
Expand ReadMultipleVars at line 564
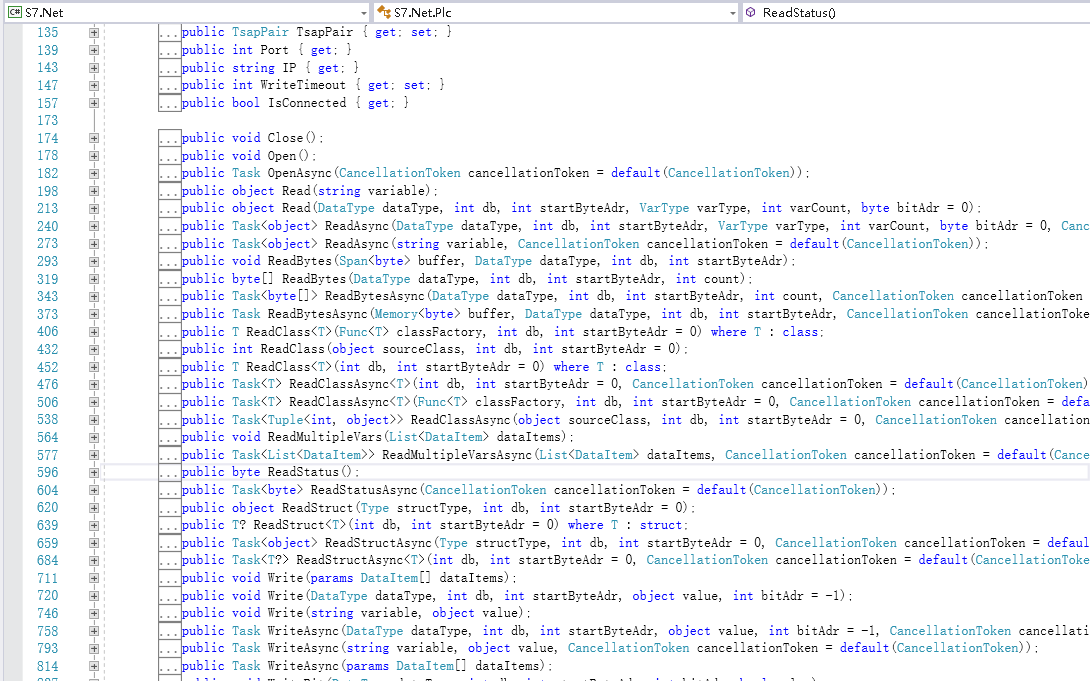point(94,438)
